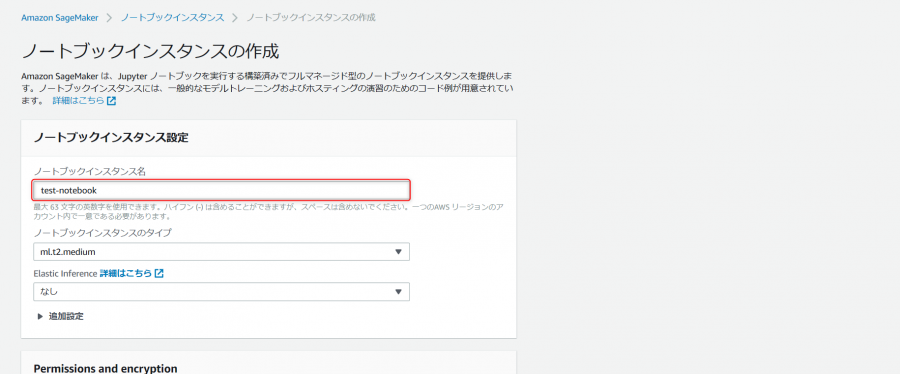Click the arrow on the なし dropdown

[x=398, y=291]
